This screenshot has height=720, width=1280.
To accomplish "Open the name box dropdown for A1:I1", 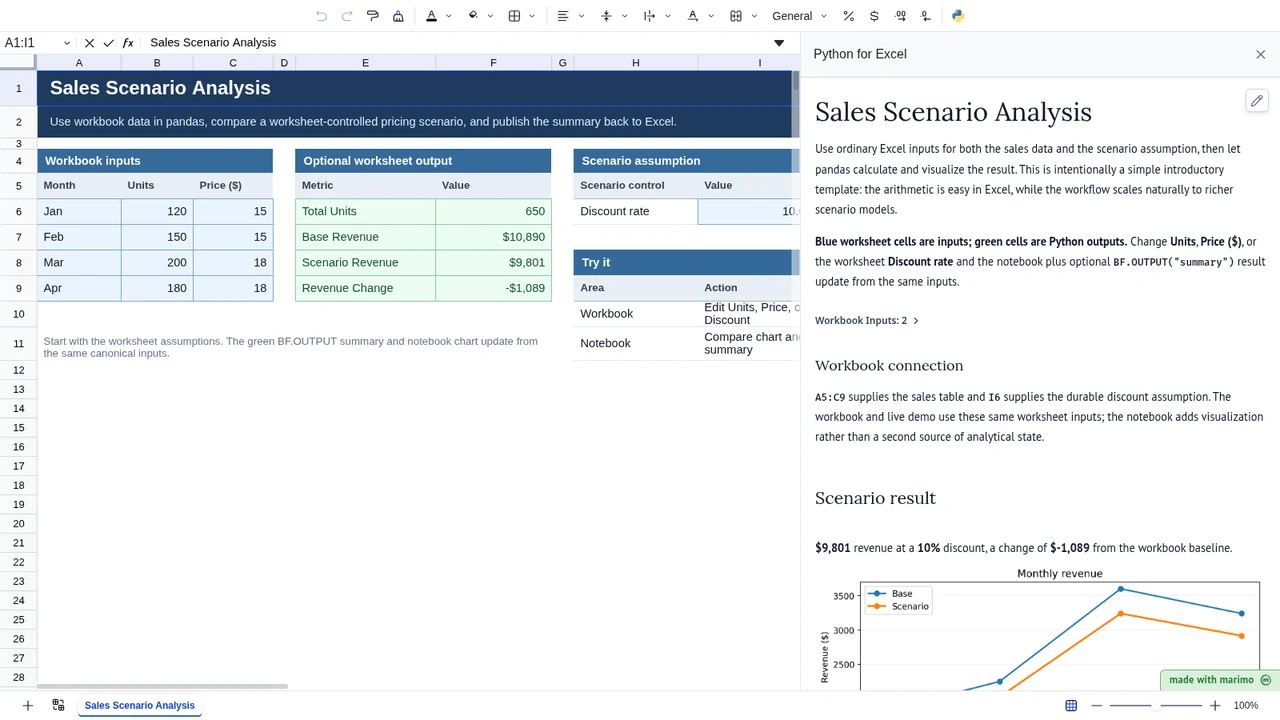I will tap(67, 43).
